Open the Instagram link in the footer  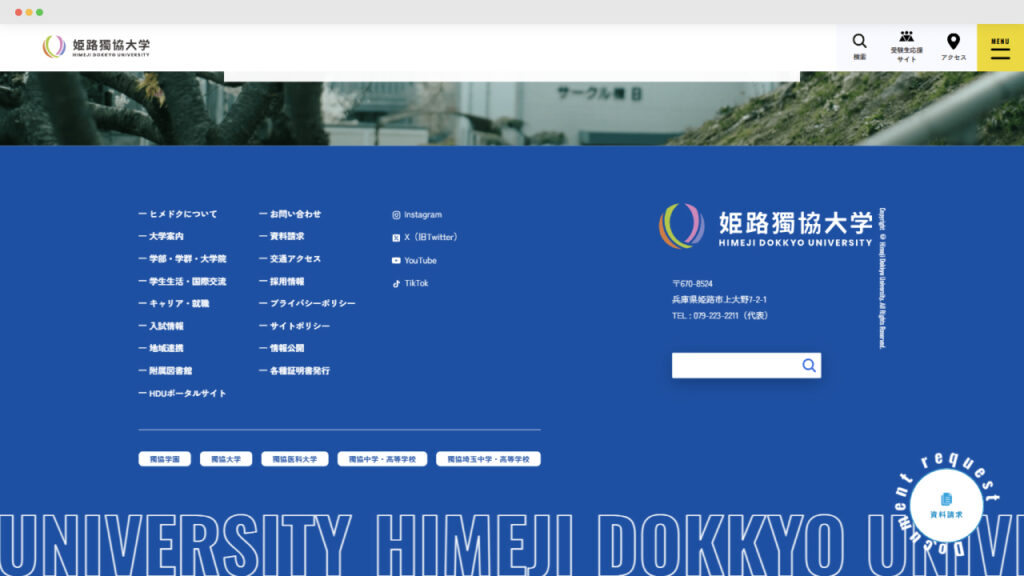click(x=417, y=215)
